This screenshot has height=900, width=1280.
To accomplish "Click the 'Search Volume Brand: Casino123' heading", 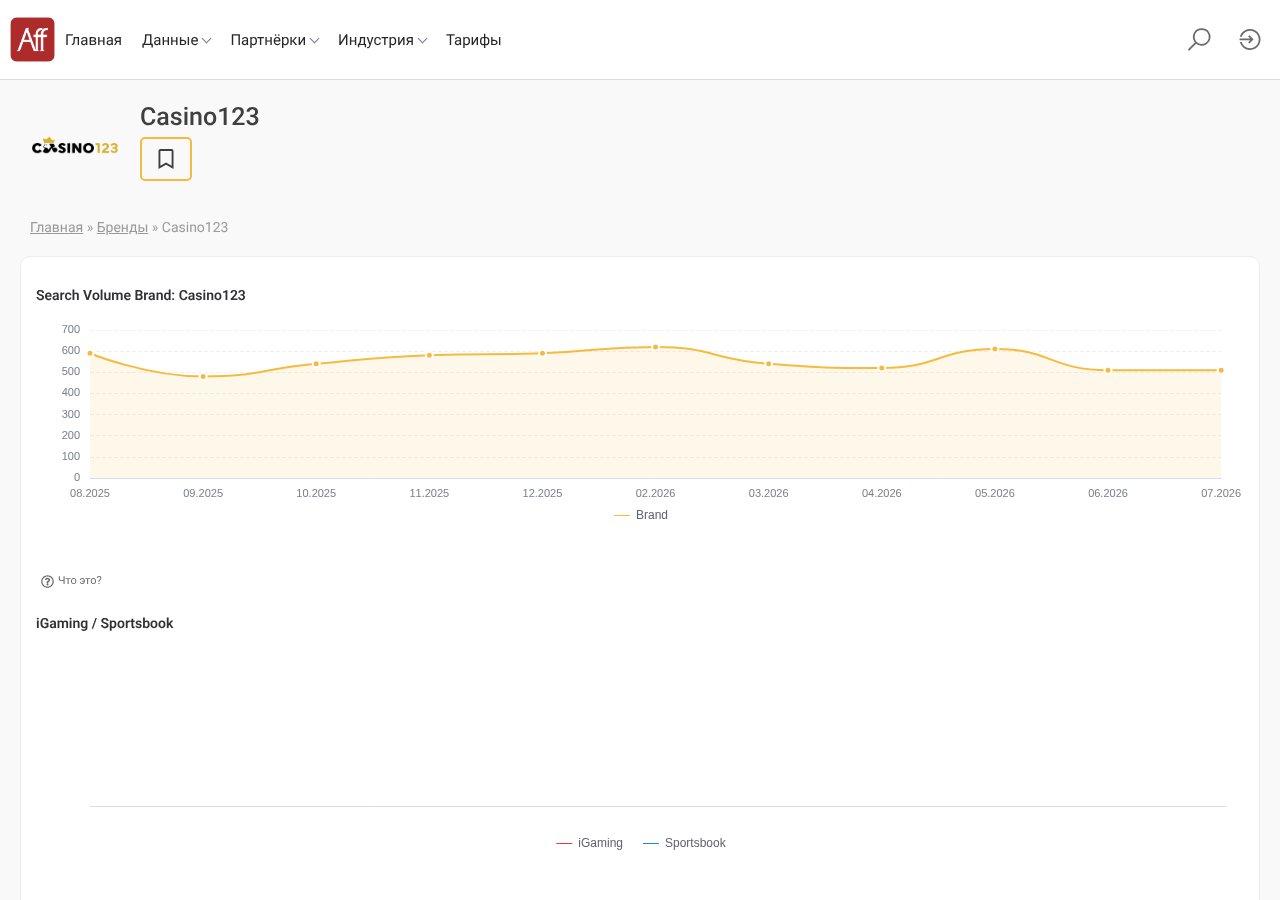I will pos(141,295).
